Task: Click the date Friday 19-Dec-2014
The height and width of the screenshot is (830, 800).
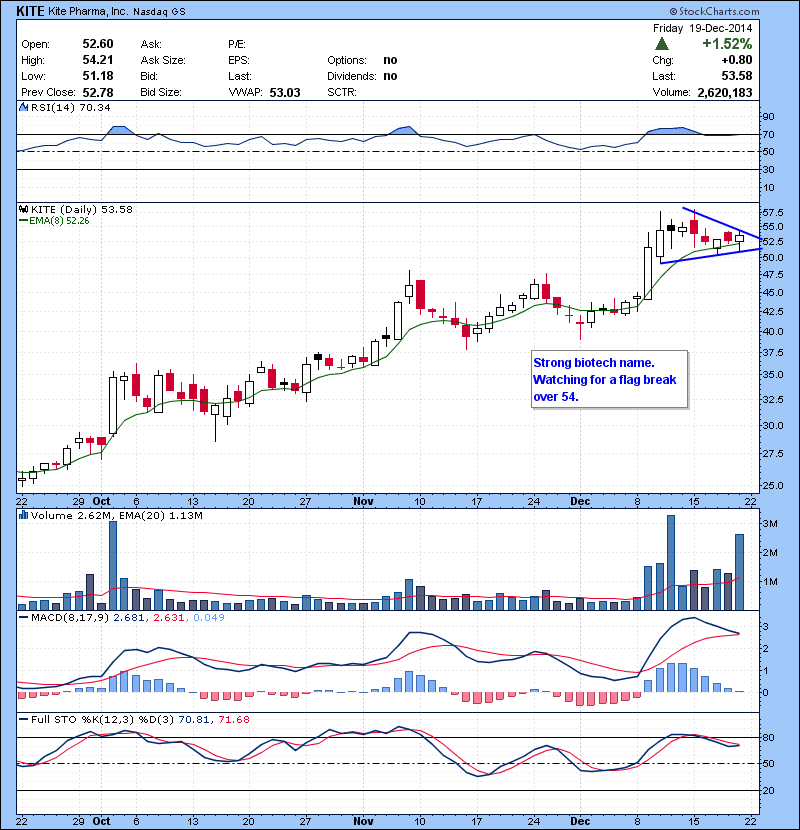Action: (702, 28)
